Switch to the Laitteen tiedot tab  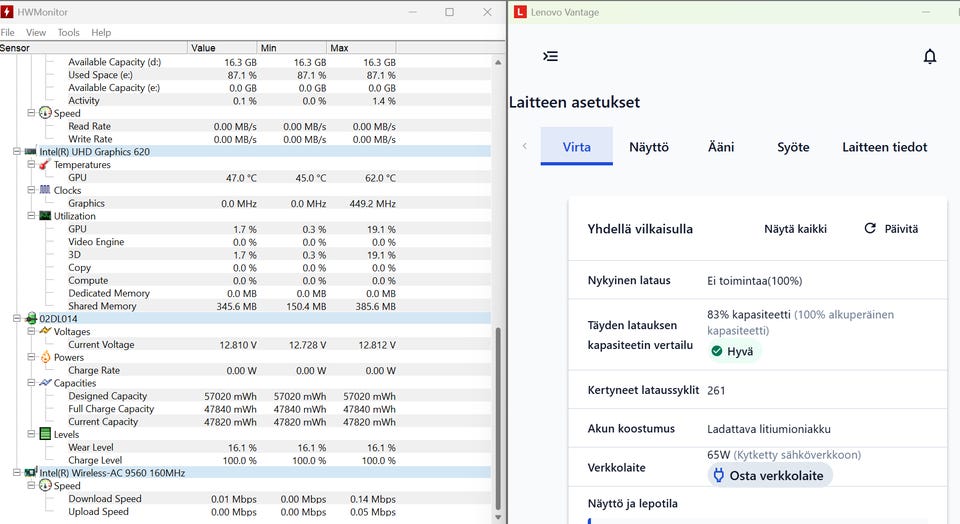click(885, 147)
